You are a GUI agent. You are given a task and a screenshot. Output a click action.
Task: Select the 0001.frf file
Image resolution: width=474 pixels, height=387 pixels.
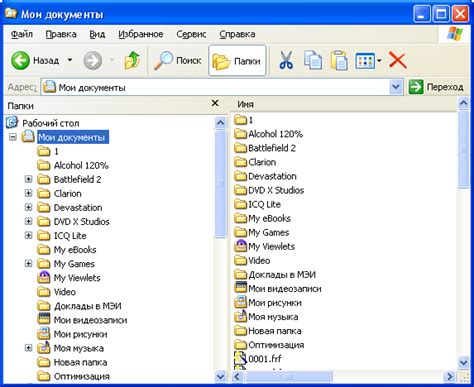[258, 359]
